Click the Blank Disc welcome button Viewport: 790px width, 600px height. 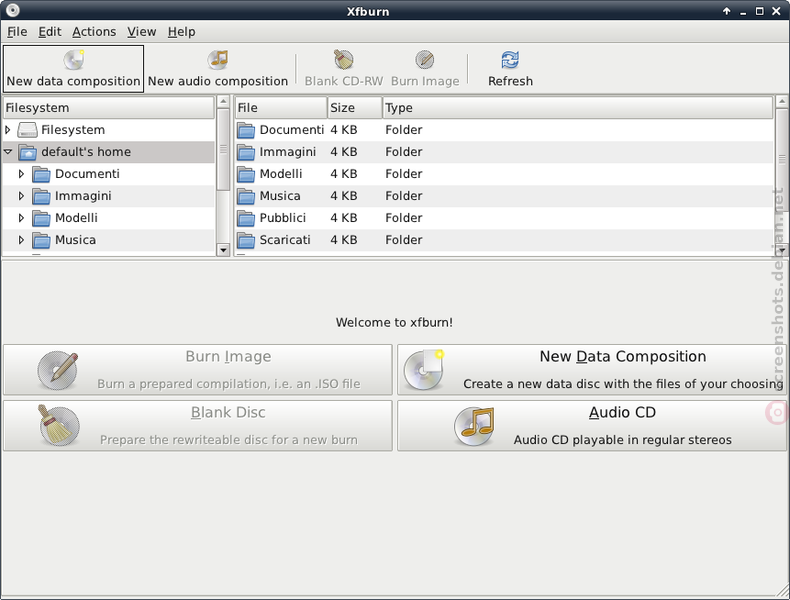pos(198,426)
